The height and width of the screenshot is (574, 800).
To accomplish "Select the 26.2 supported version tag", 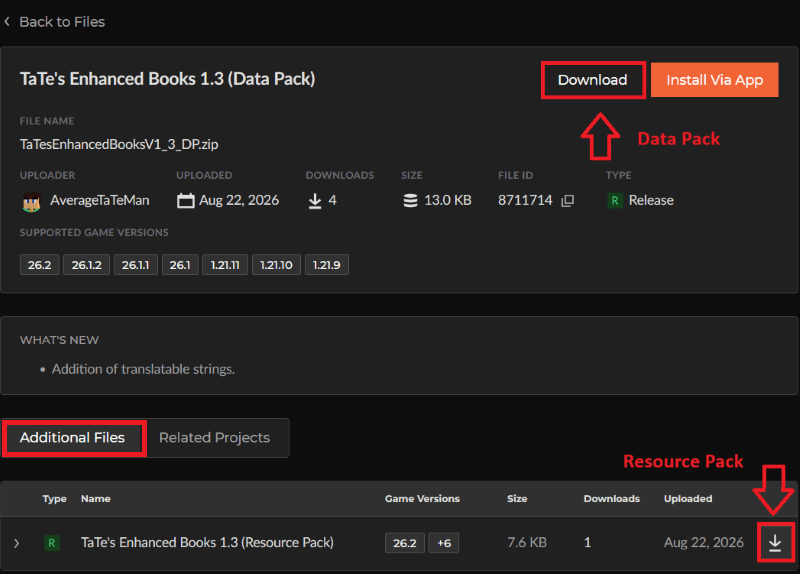I will 39,265.
